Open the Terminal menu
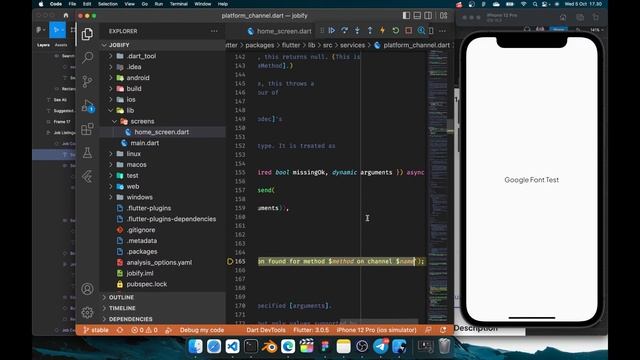Screen dimensions: 640x360 coord(178,4)
